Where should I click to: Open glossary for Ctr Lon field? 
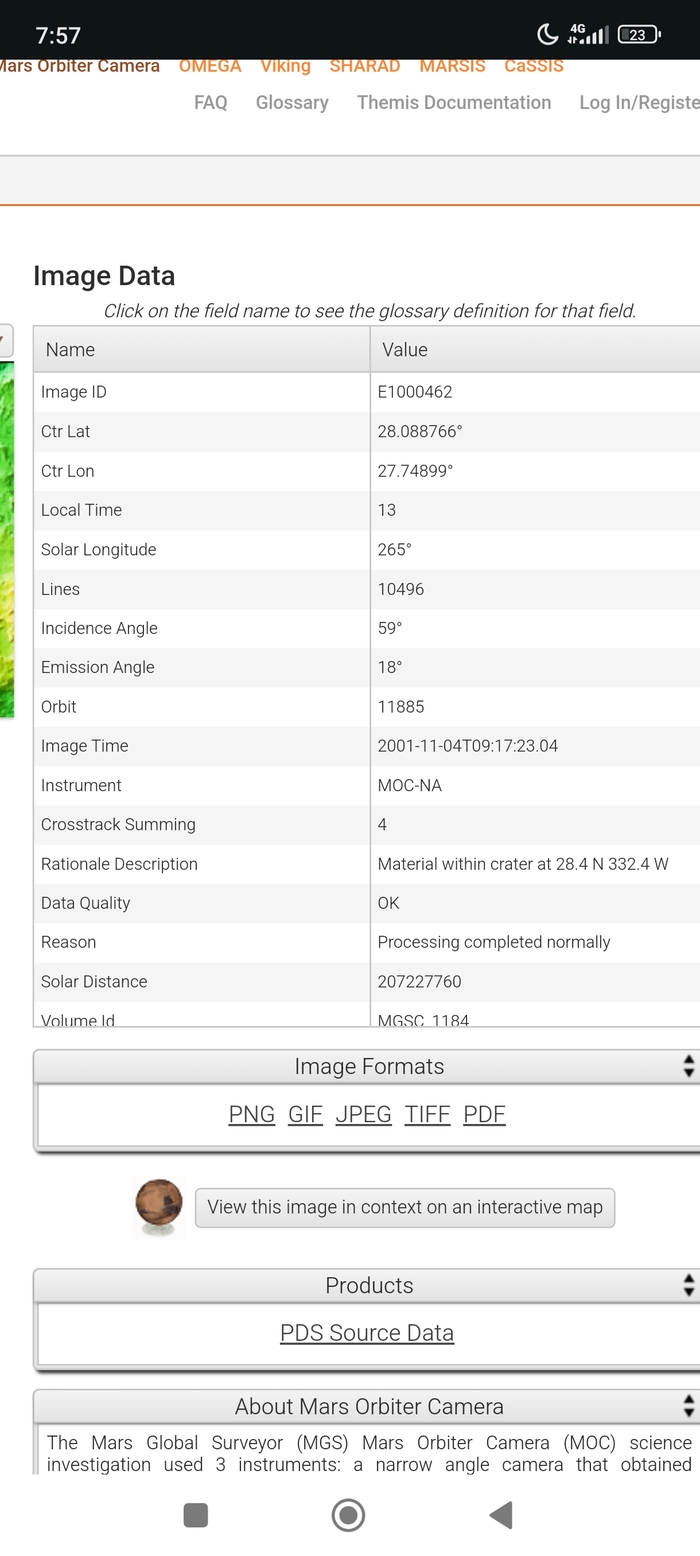click(67, 471)
